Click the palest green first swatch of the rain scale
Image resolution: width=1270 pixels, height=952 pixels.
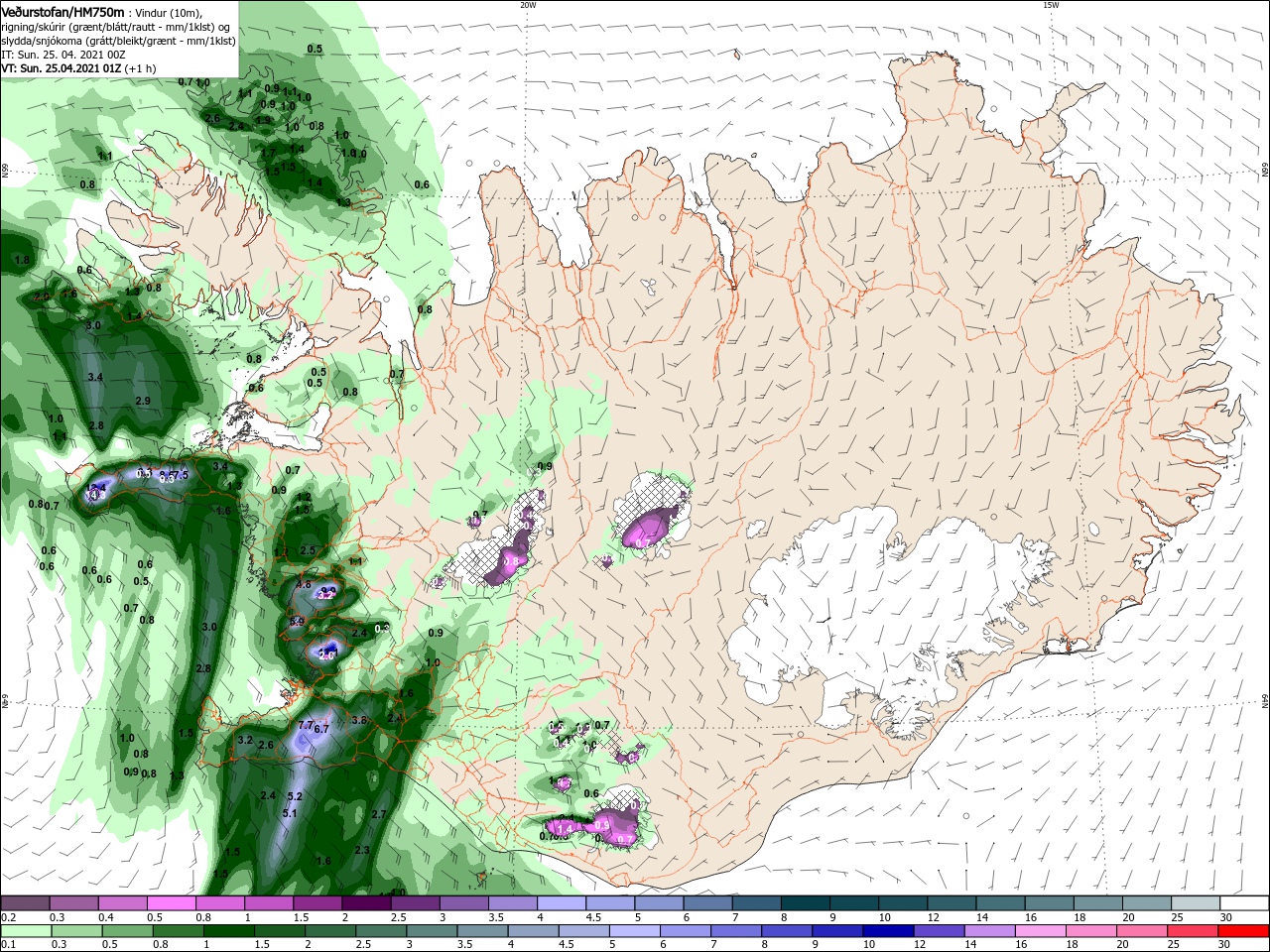pyautogui.click(x=27, y=931)
